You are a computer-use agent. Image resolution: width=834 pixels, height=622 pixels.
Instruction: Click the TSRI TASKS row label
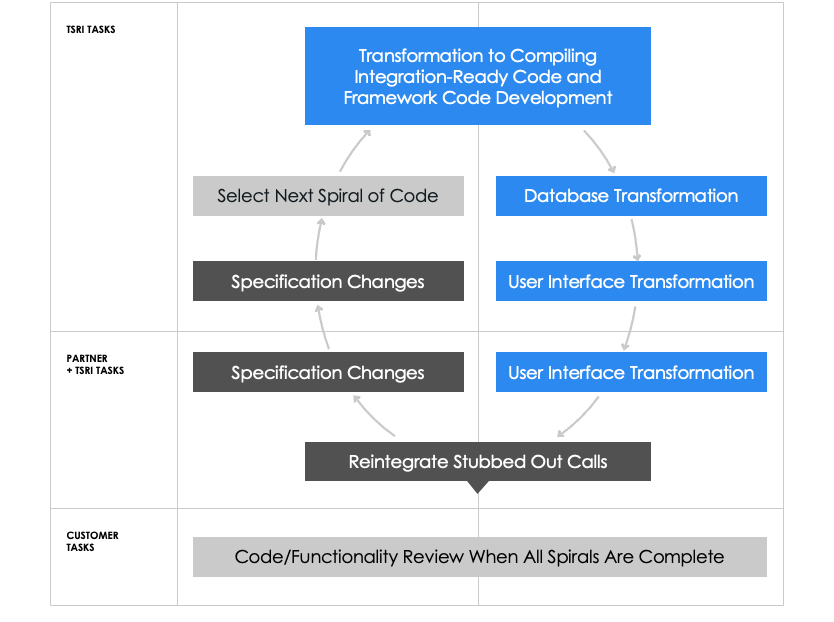(x=91, y=30)
